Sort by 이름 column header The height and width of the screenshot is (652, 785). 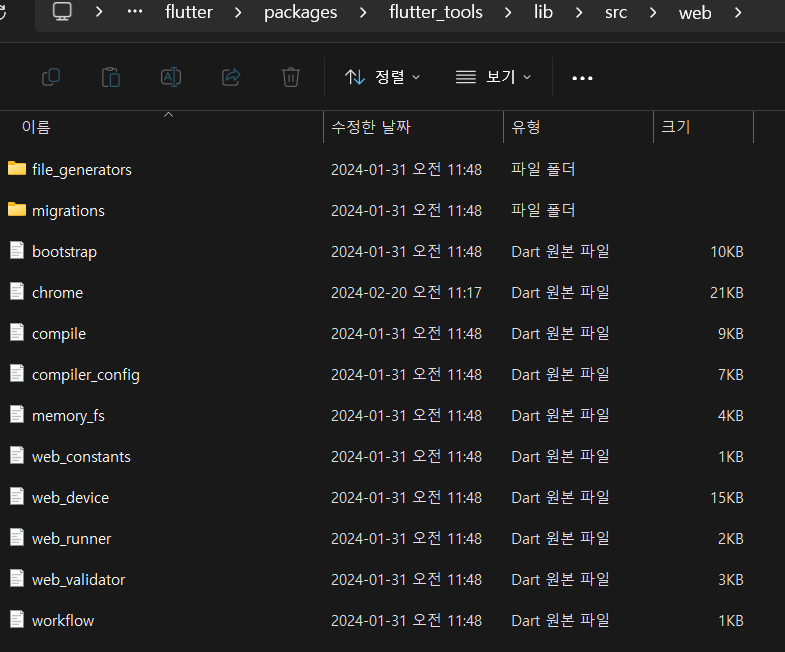36,127
